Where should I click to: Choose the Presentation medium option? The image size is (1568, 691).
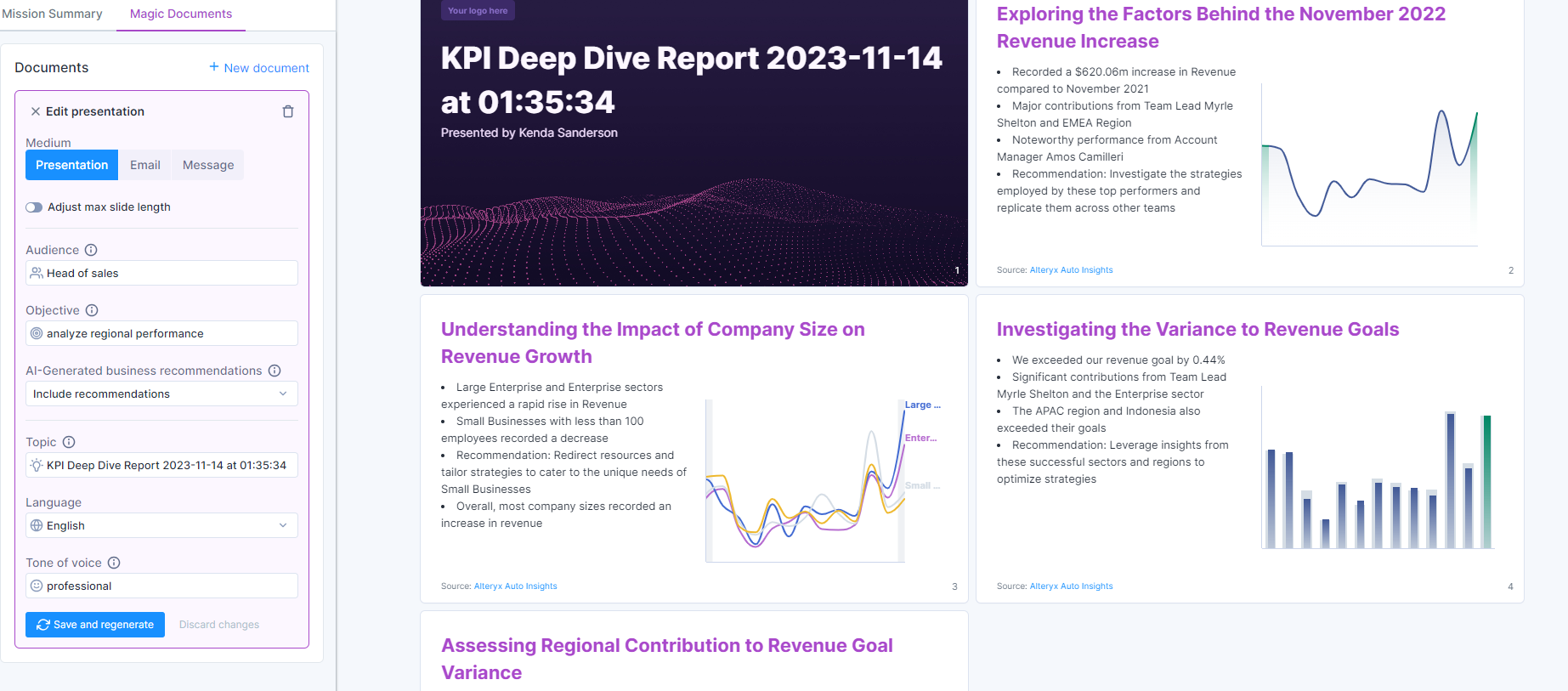click(72, 165)
